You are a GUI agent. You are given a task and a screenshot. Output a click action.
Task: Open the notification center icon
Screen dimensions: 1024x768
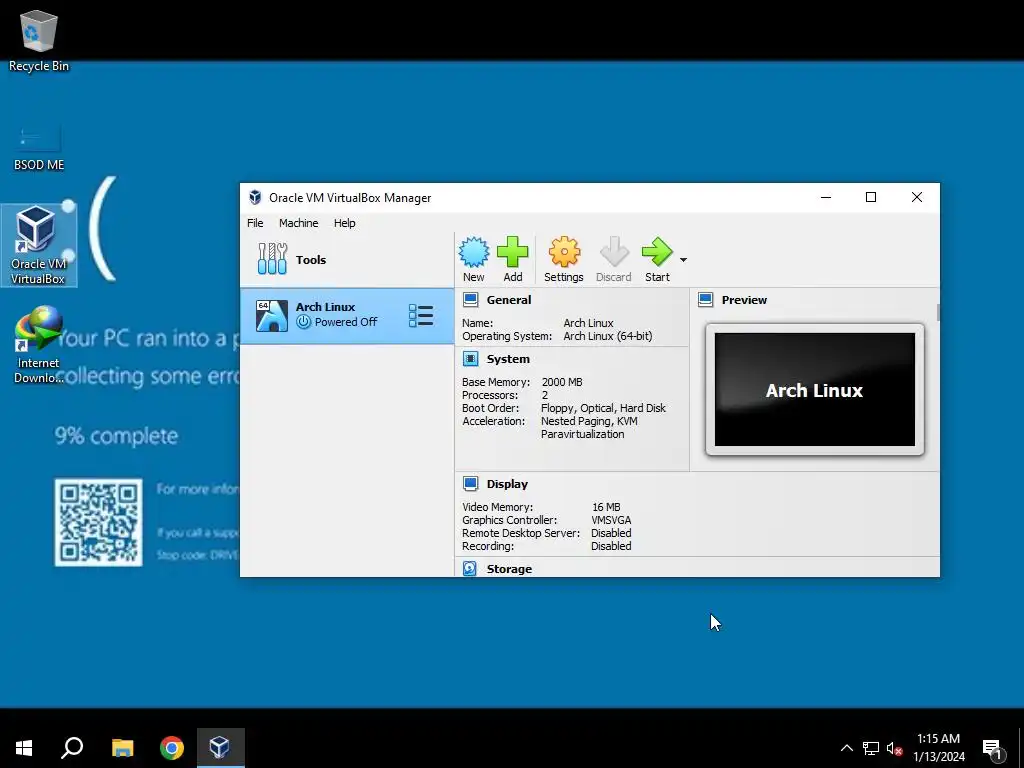[992, 748]
